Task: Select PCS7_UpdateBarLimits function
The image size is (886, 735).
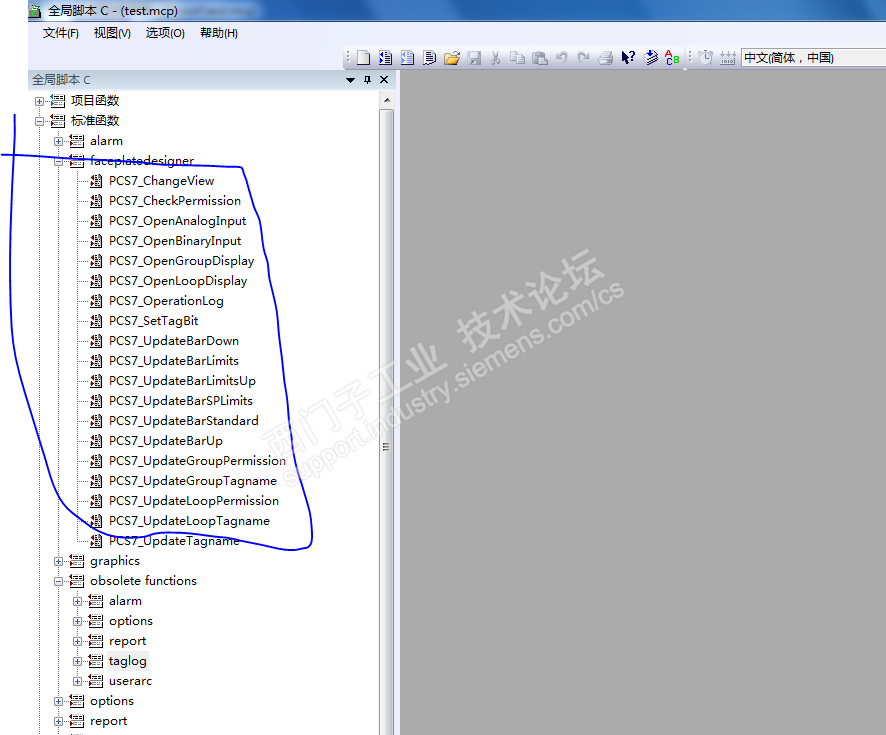Action: click(173, 361)
